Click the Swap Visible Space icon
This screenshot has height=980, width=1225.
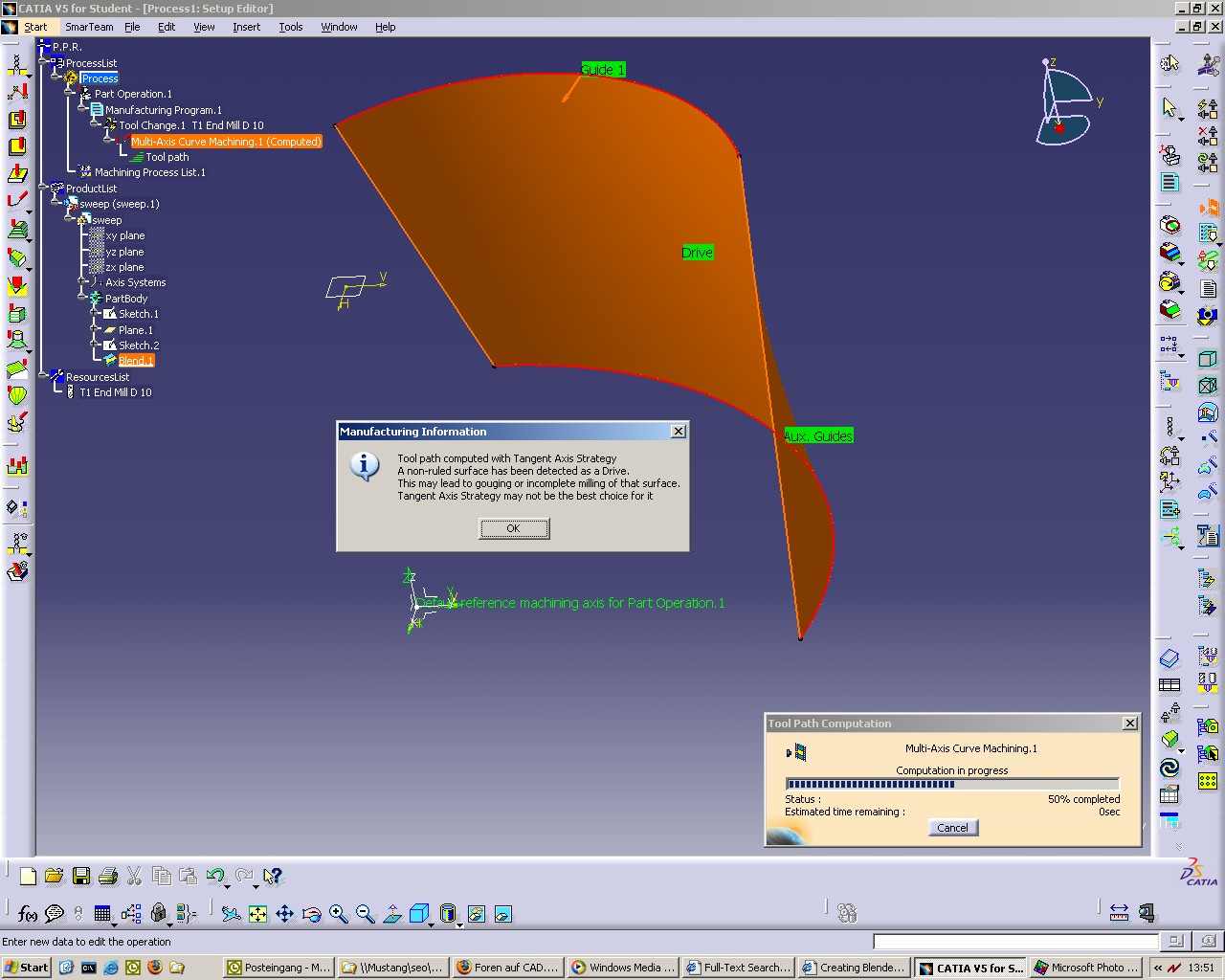click(503, 914)
